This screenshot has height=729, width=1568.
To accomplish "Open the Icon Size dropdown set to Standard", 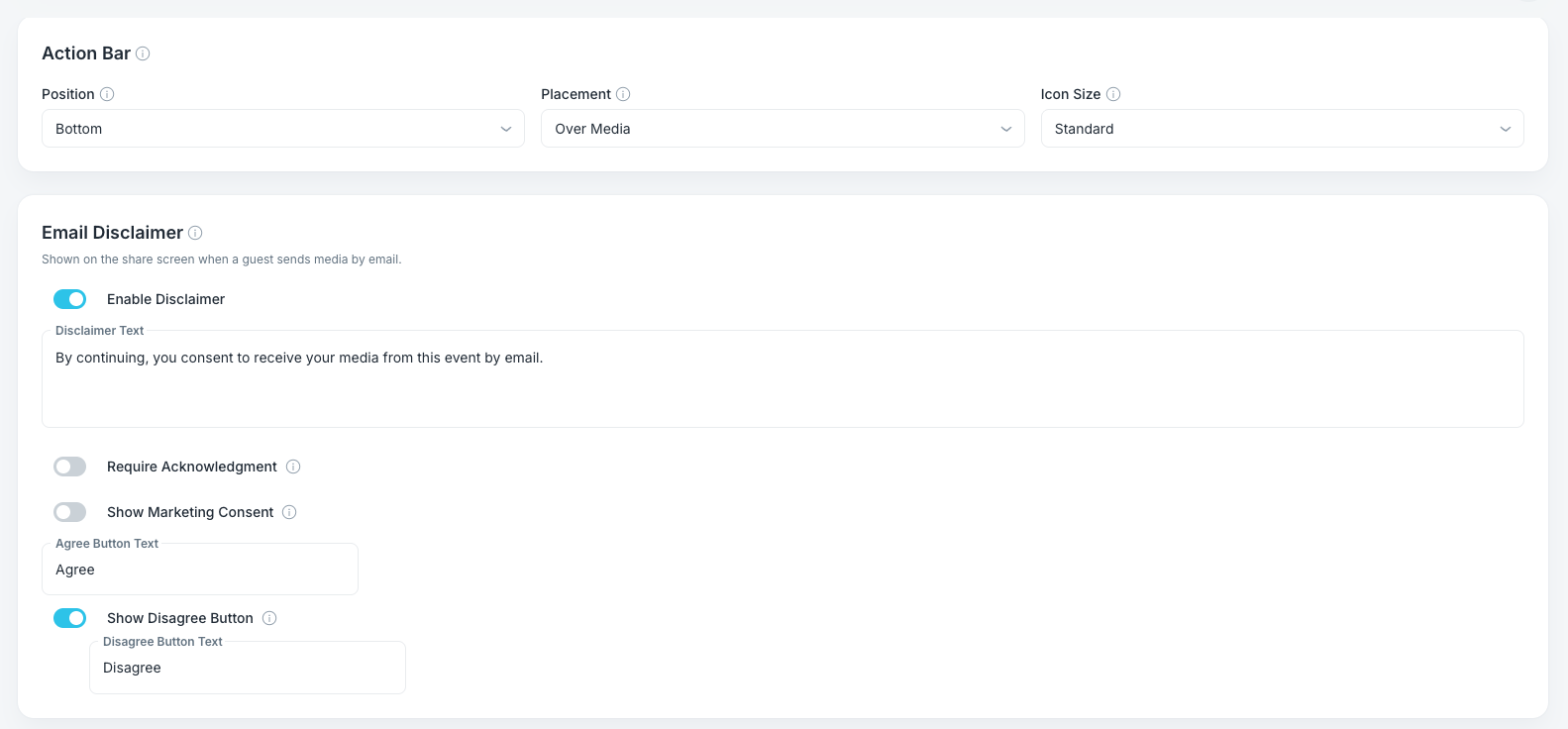I will click(x=1282, y=129).
